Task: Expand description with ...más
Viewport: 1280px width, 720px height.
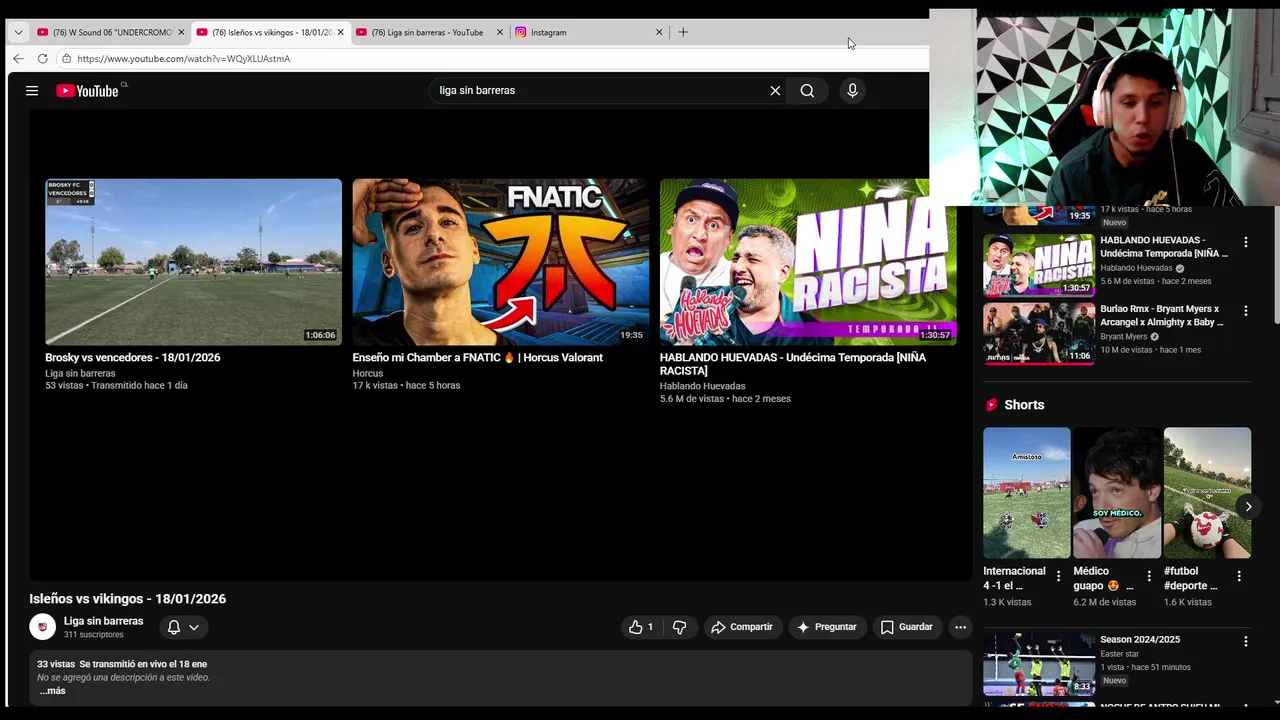Action: tap(52, 691)
